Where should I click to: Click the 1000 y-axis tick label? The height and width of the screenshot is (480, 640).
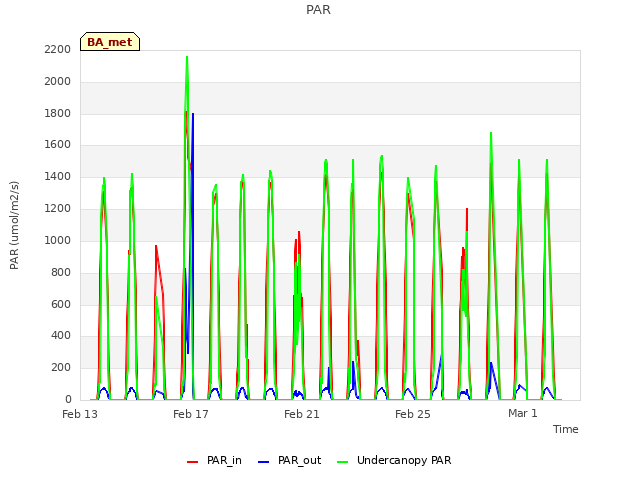tap(58, 240)
